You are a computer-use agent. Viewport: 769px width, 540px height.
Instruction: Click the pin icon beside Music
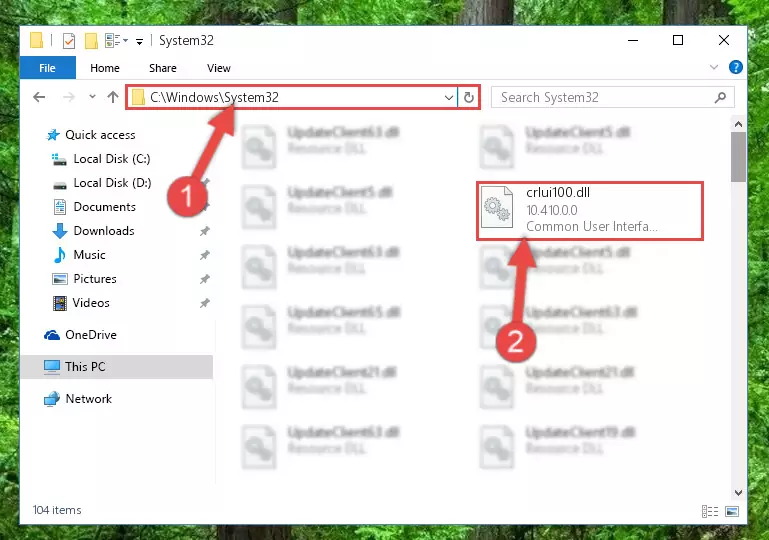205,255
